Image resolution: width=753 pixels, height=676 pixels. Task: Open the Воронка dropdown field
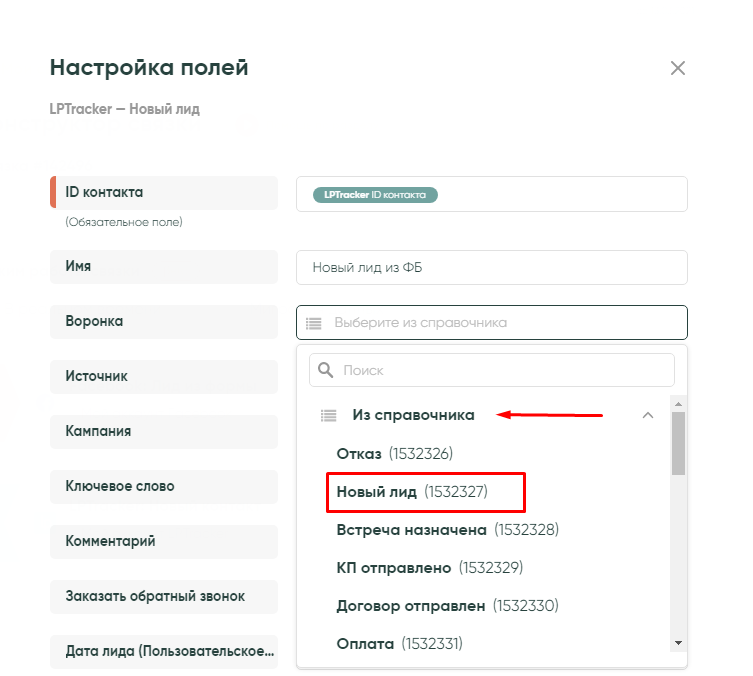click(x=492, y=323)
